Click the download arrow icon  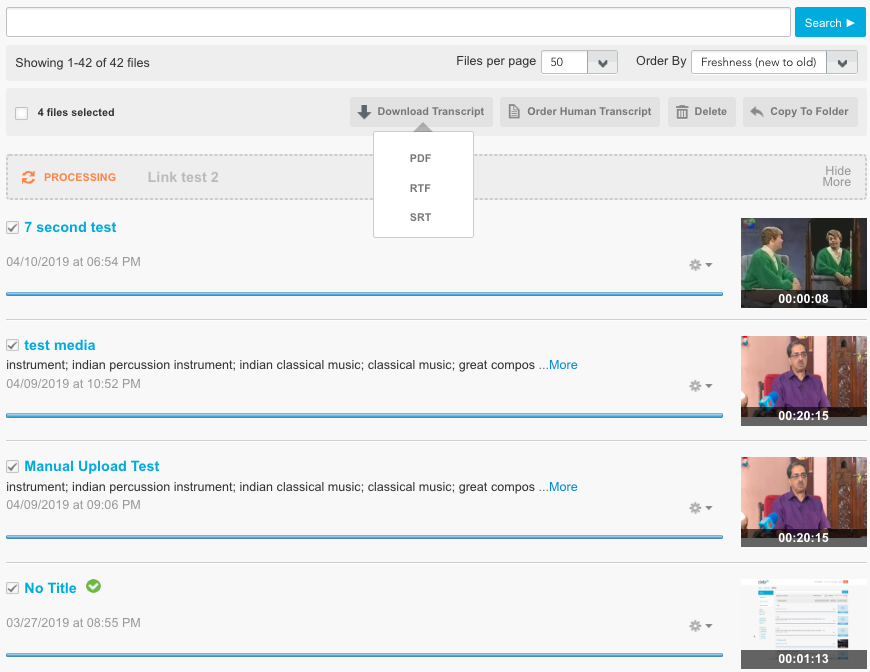(x=364, y=112)
